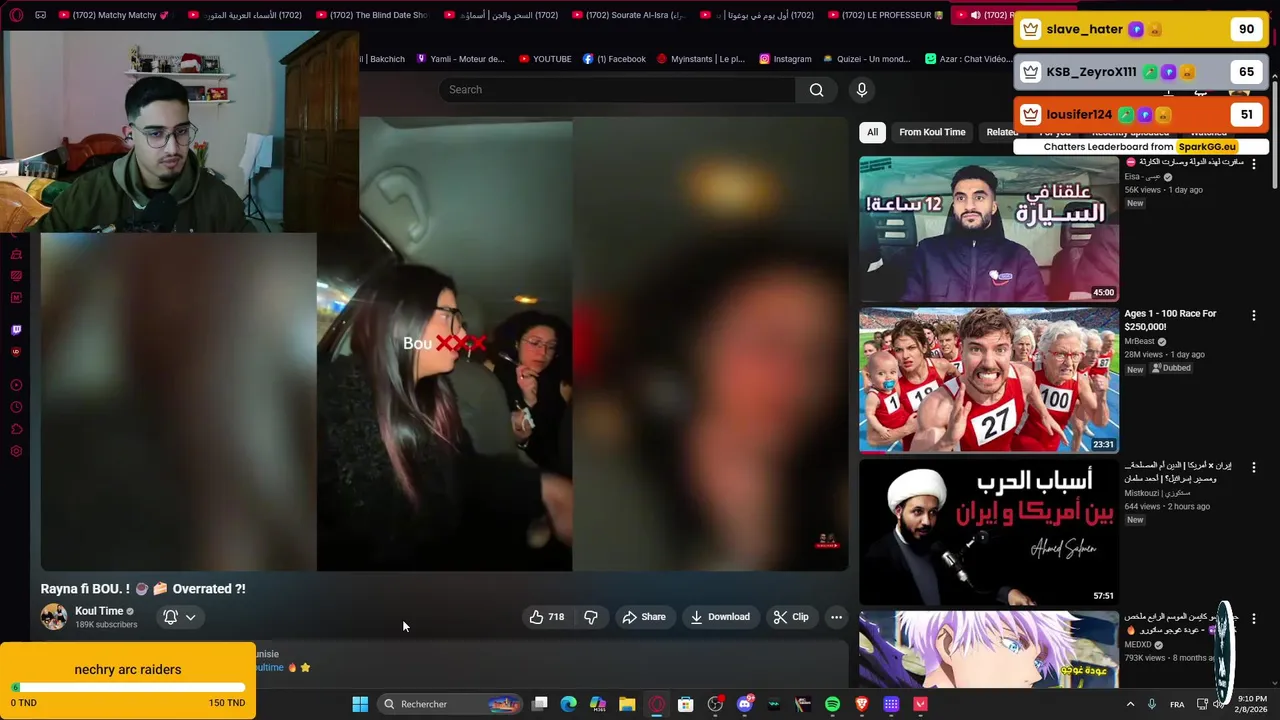The height and width of the screenshot is (720, 1280).
Task: Open uBlock Origin sidebar icon
Action: coord(16,352)
